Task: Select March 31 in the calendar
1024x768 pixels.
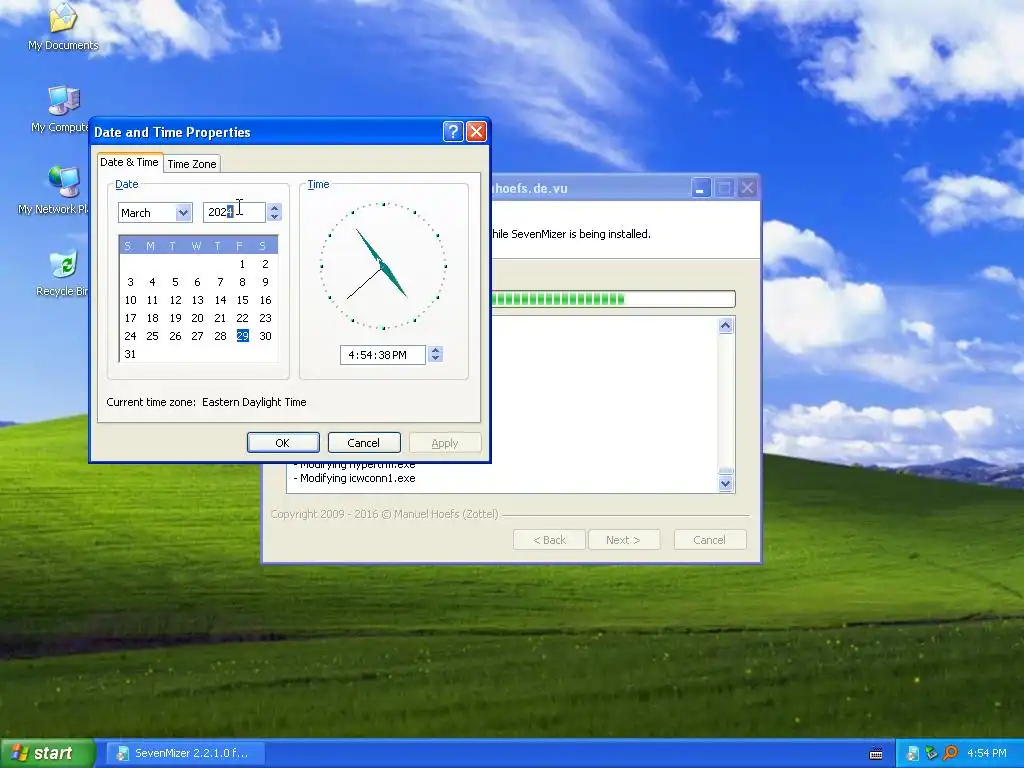Action: tap(131, 354)
